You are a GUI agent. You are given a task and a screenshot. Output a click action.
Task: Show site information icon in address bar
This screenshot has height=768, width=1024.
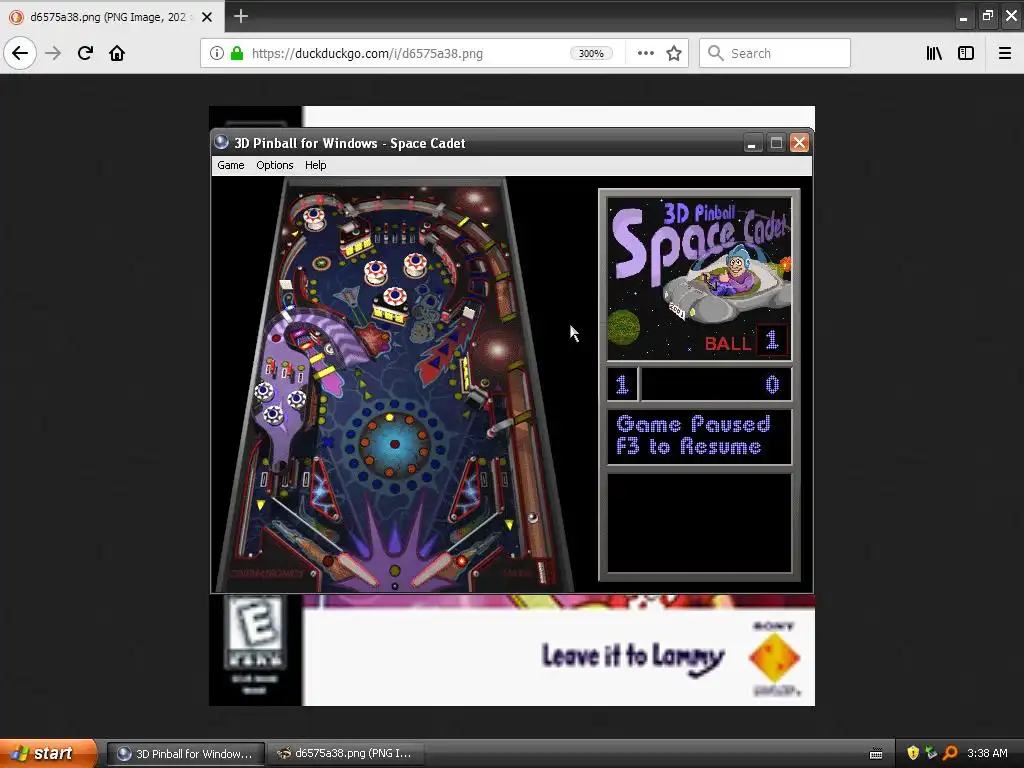[216, 54]
